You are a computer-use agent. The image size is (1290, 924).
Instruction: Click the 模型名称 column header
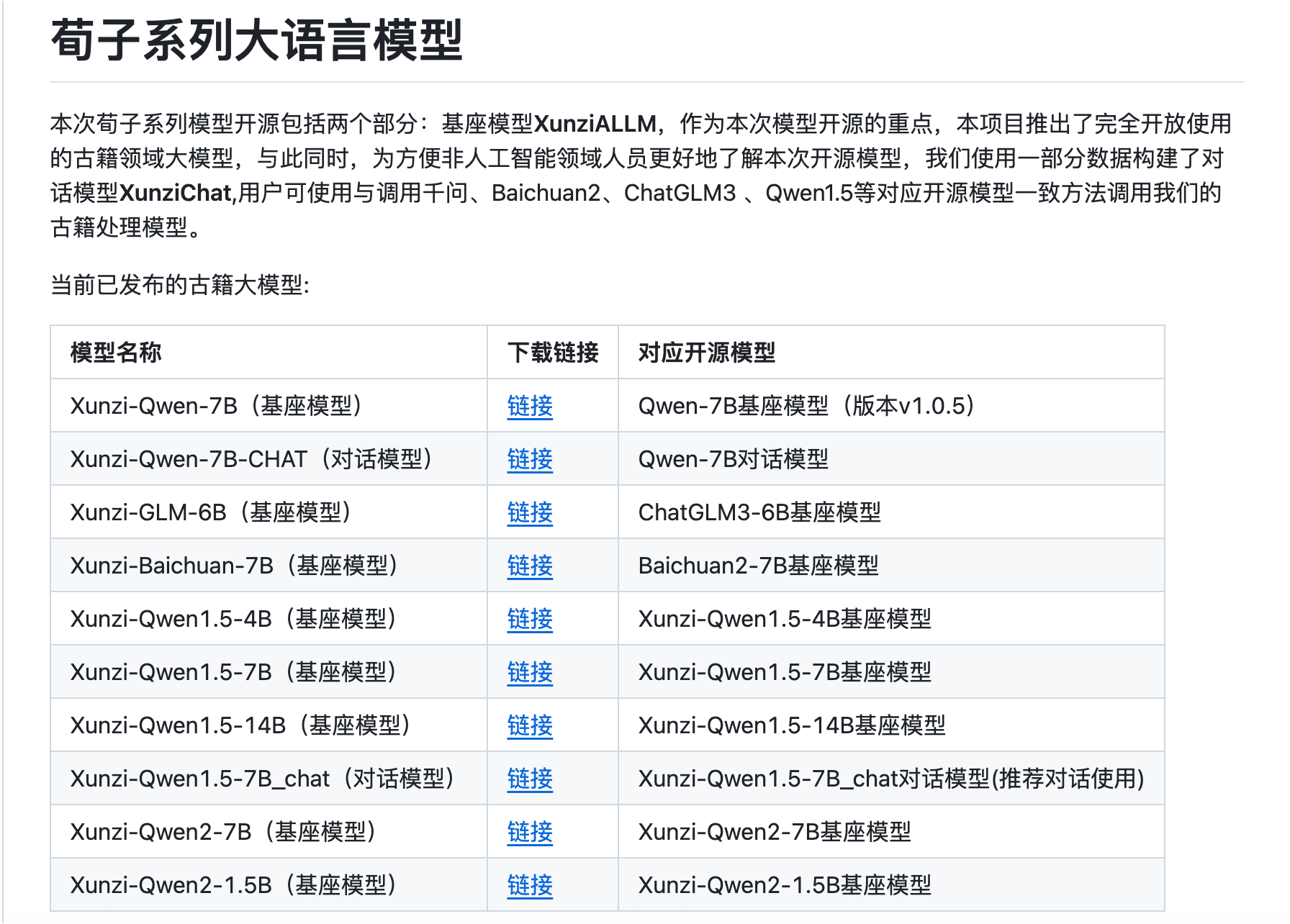point(116,353)
